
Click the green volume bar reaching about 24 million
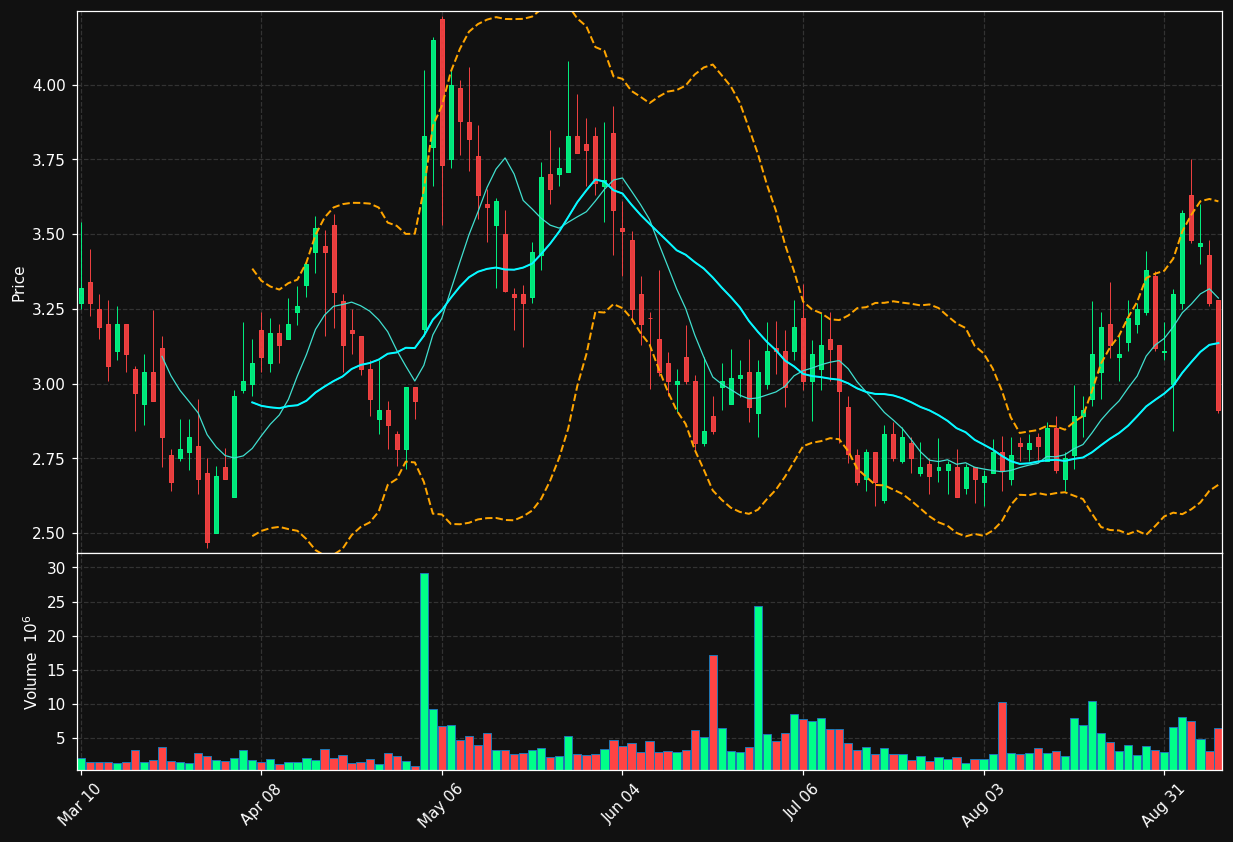[758, 688]
